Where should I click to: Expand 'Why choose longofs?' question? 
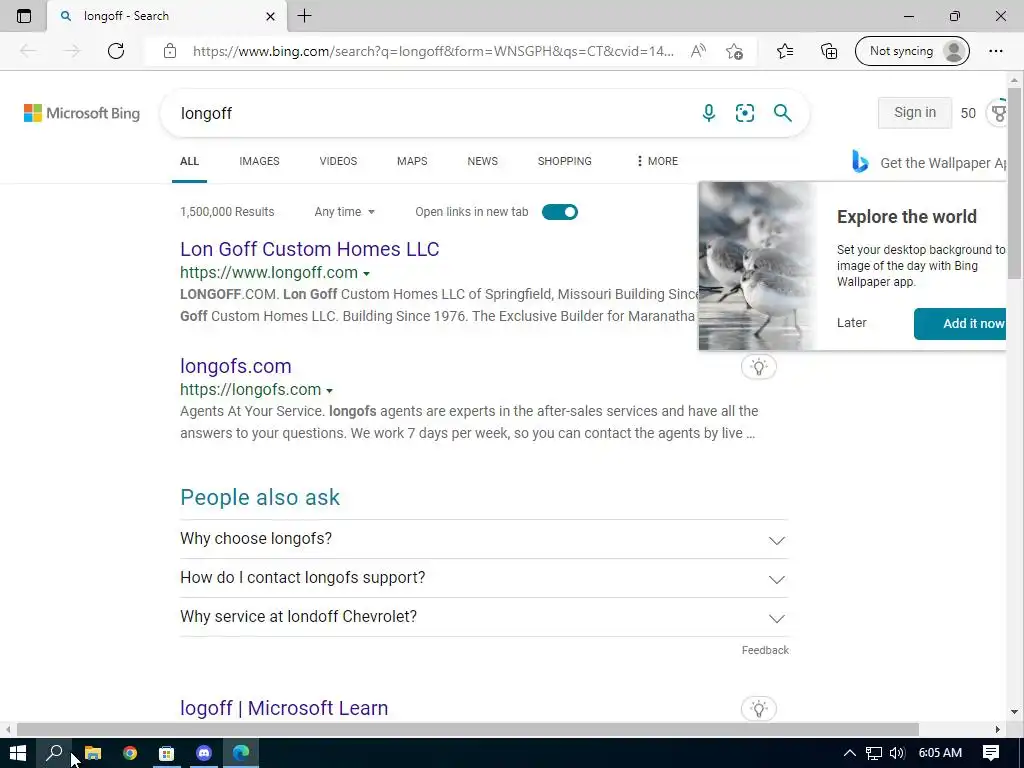click(484, 539)
